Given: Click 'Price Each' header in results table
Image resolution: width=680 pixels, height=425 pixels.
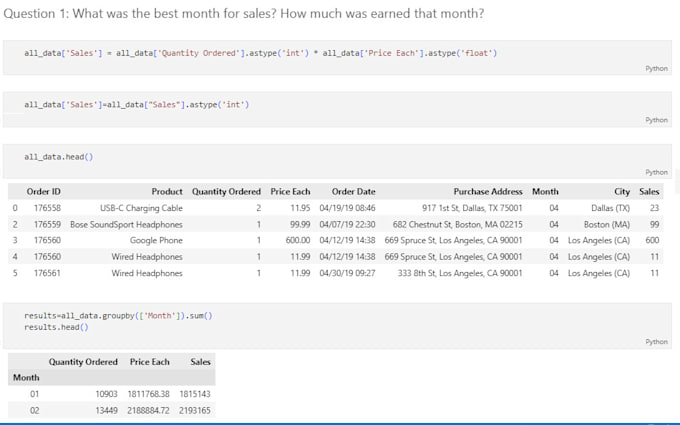Looking at the screenshot, I should click(x=150, y=362).
